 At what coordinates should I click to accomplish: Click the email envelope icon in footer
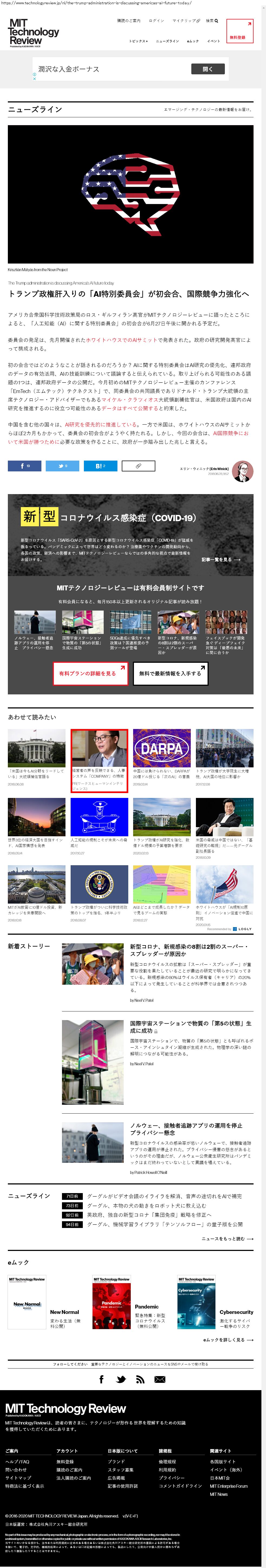point(160,1379)
